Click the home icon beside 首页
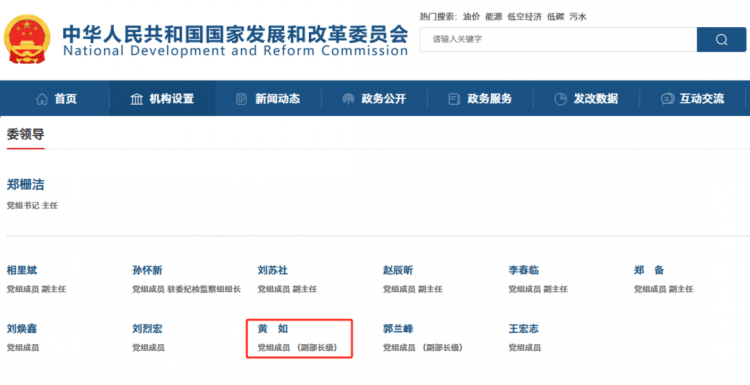Screen dimensions: 750x385 click(x=42, y=99)
